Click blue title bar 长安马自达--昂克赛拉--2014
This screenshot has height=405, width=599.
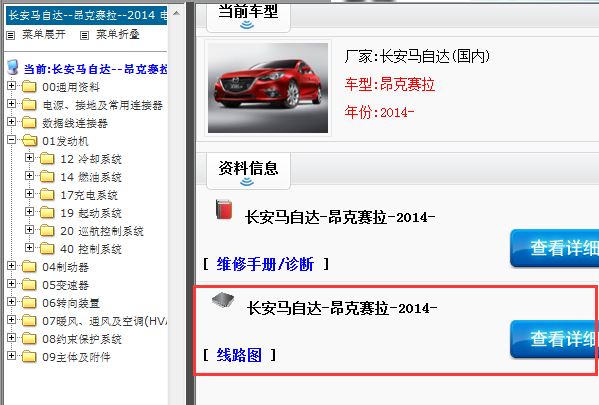87,15
